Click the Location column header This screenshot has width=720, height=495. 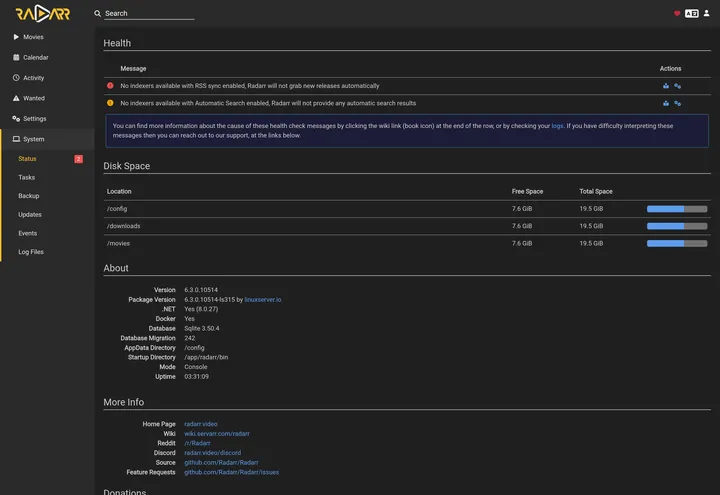pos(119,191)
